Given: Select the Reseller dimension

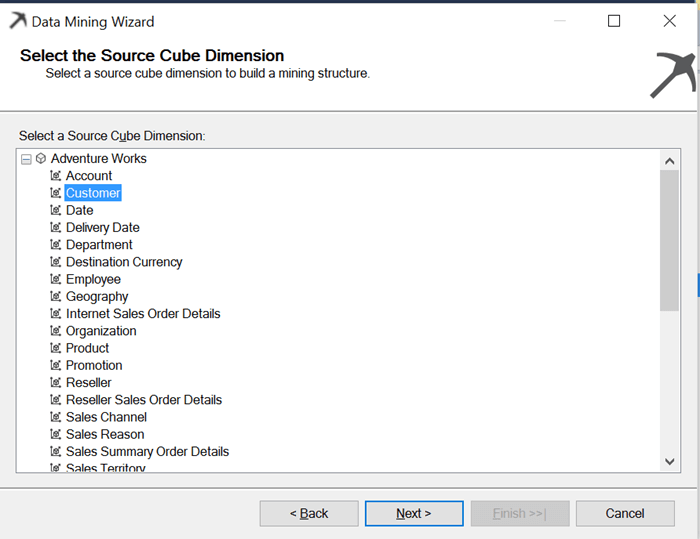Looking at the screenshot, I should (x=88, y=382).
